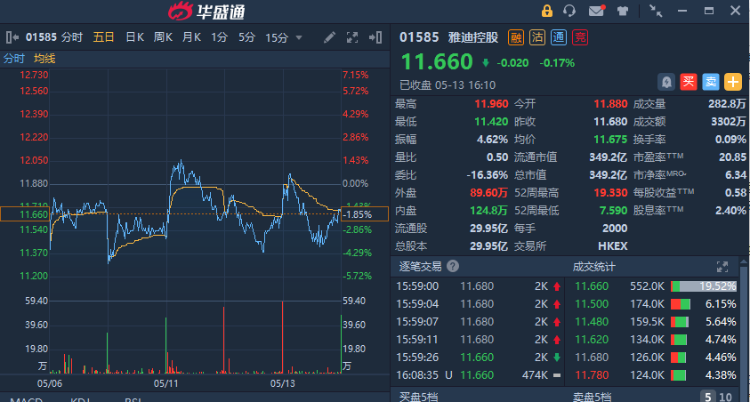750x402 pixels.
Task: Select the pencil drawing tool
Action: coord(330,37)
